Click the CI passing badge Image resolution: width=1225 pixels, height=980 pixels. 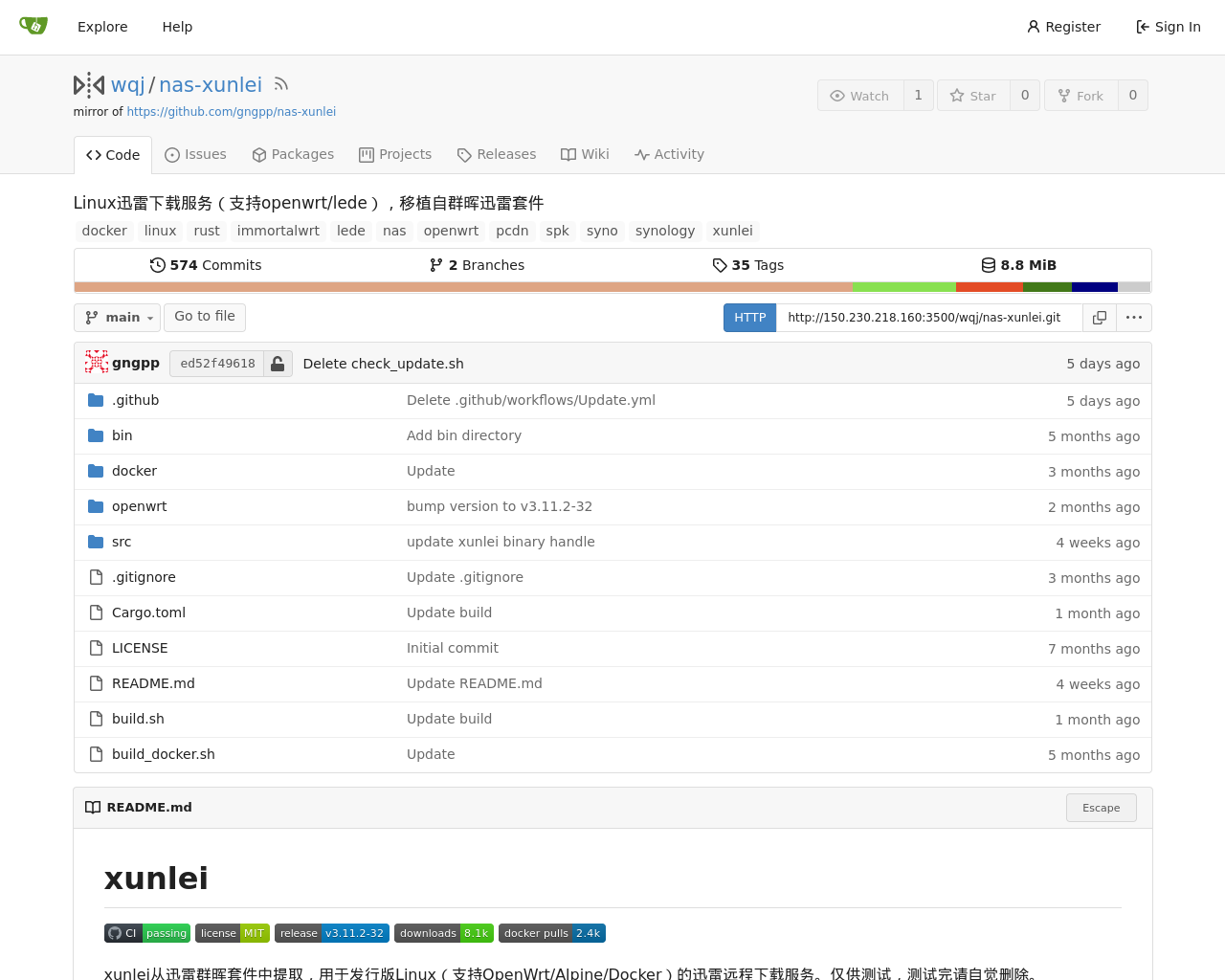click(x=146, y=933)
